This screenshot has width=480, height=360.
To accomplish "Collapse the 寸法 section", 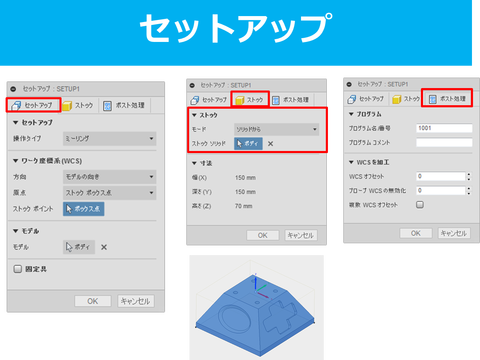I will [x=194, y=163].
